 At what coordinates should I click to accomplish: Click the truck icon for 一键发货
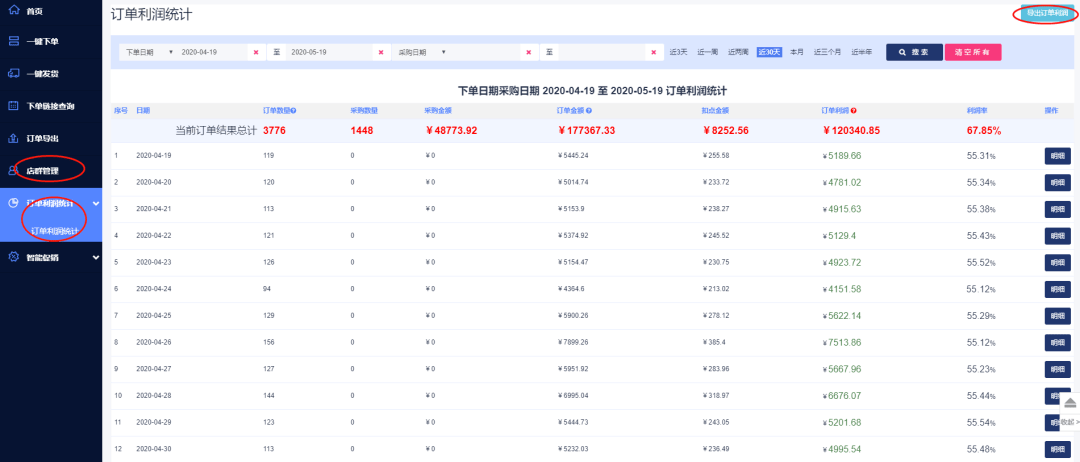13,73
